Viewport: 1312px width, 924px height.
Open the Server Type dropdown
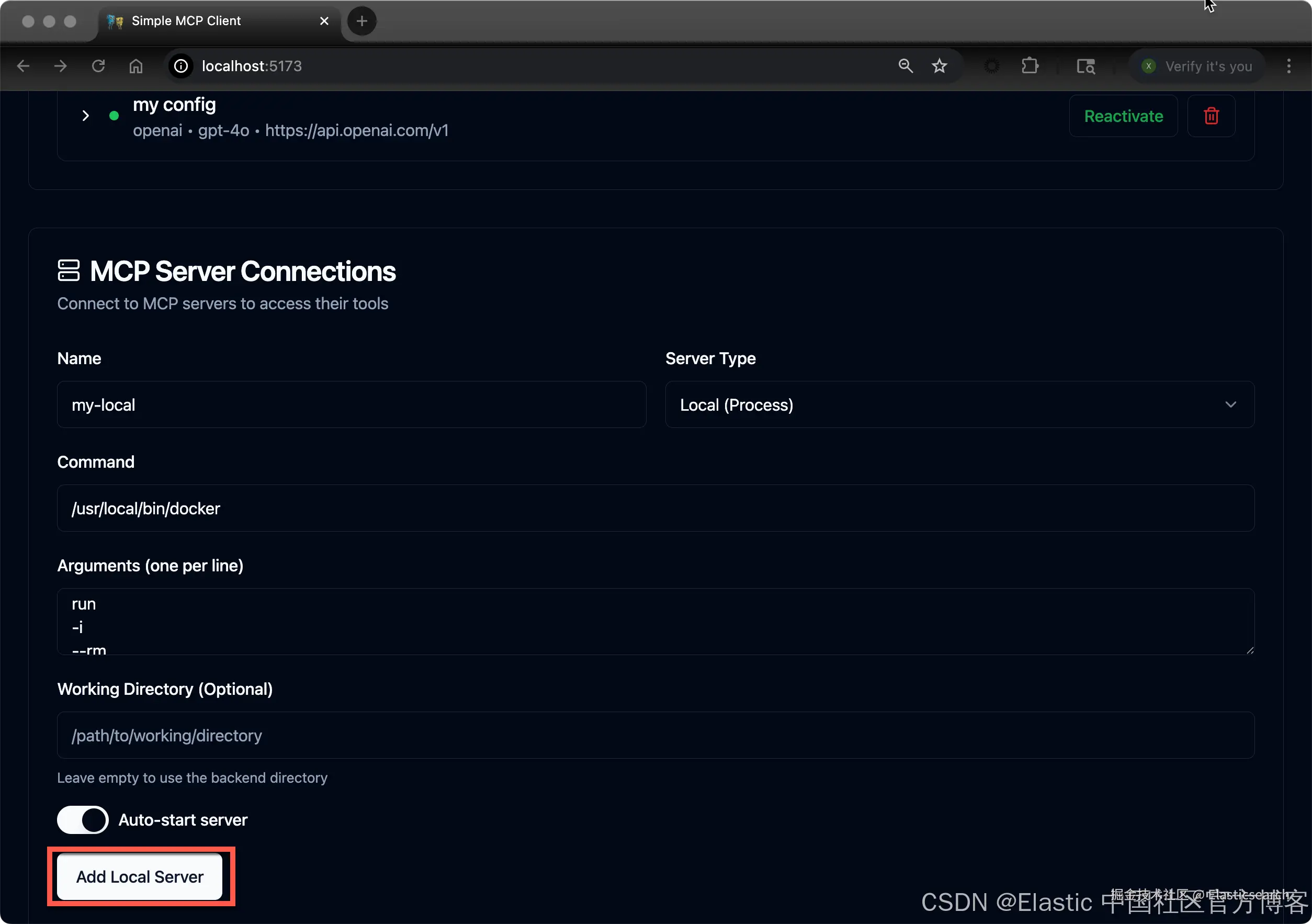(959, 404)
